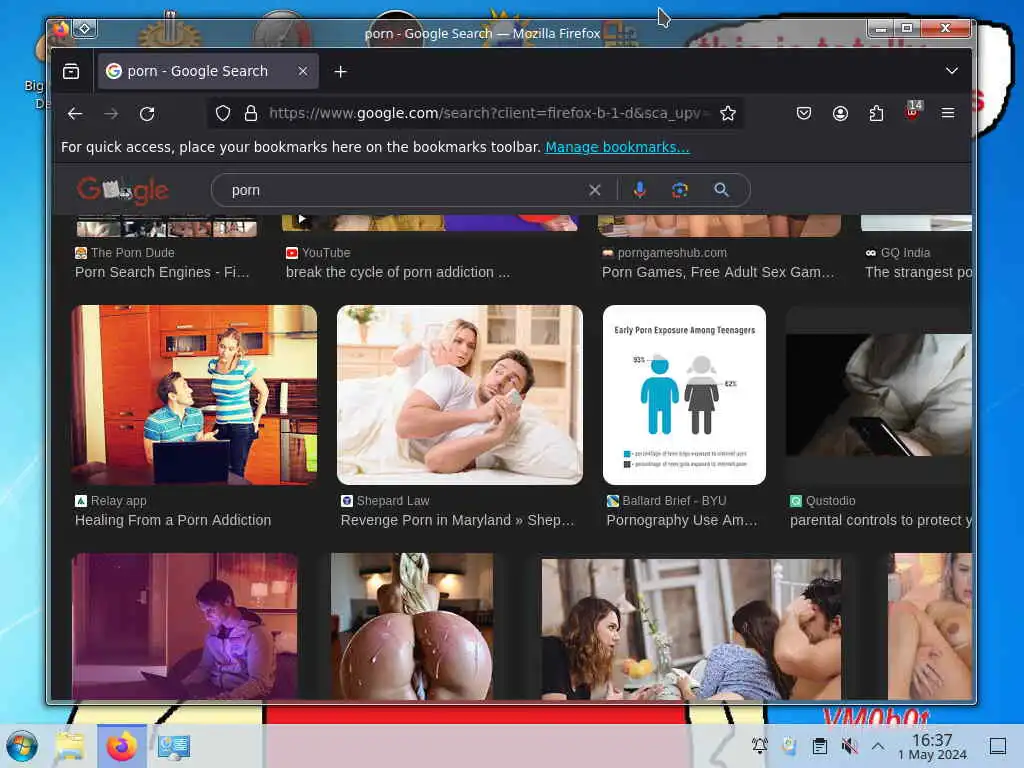
Task: Launch the file manager from the taskbar
Action: click(70, 746)
